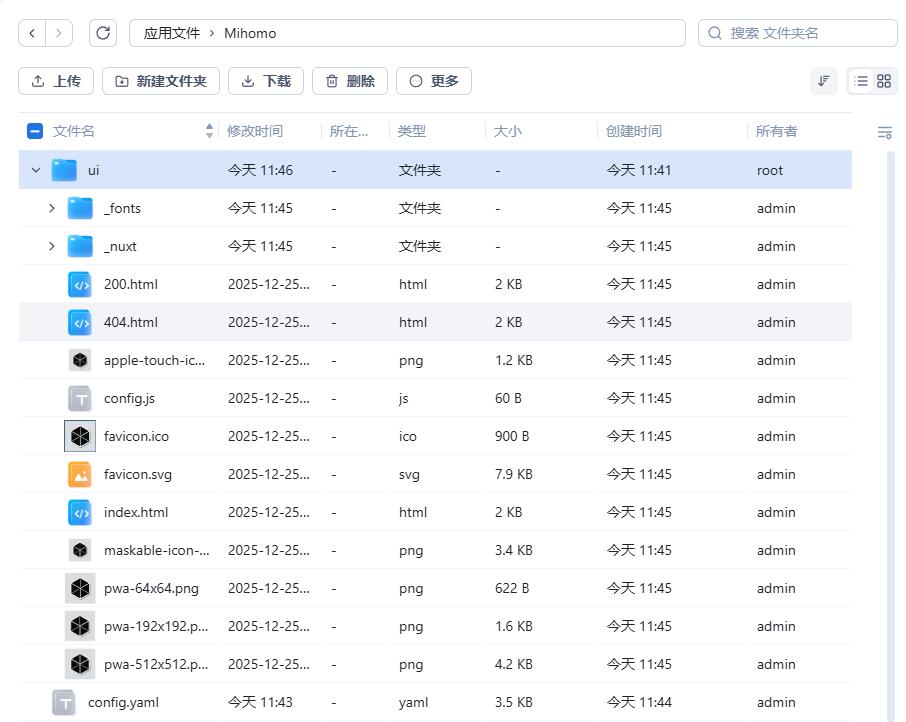
Task: Open the column settings icon above the list
Action: click(884, 132)
